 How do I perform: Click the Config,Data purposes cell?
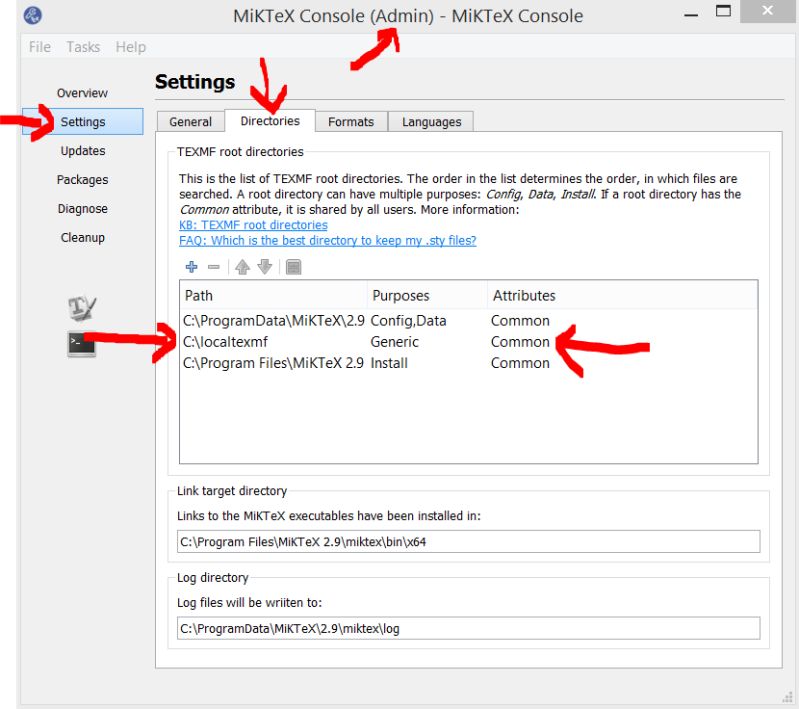(x=409, y=321)
